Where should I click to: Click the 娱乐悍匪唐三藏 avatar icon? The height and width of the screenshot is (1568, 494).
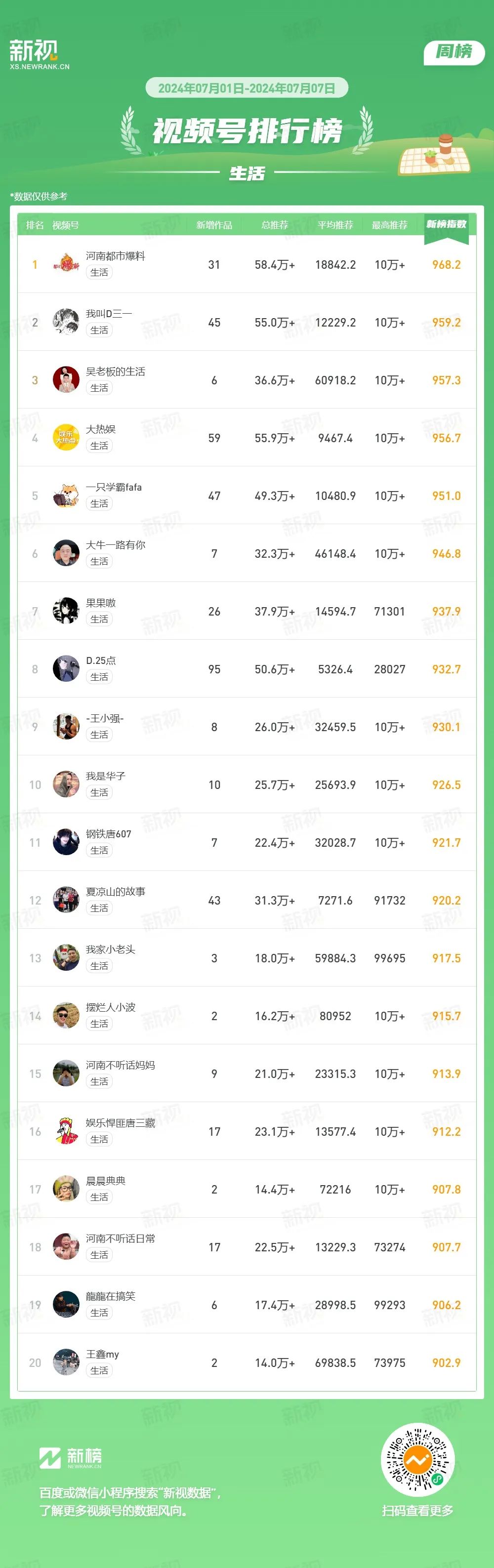point(66,1131)
